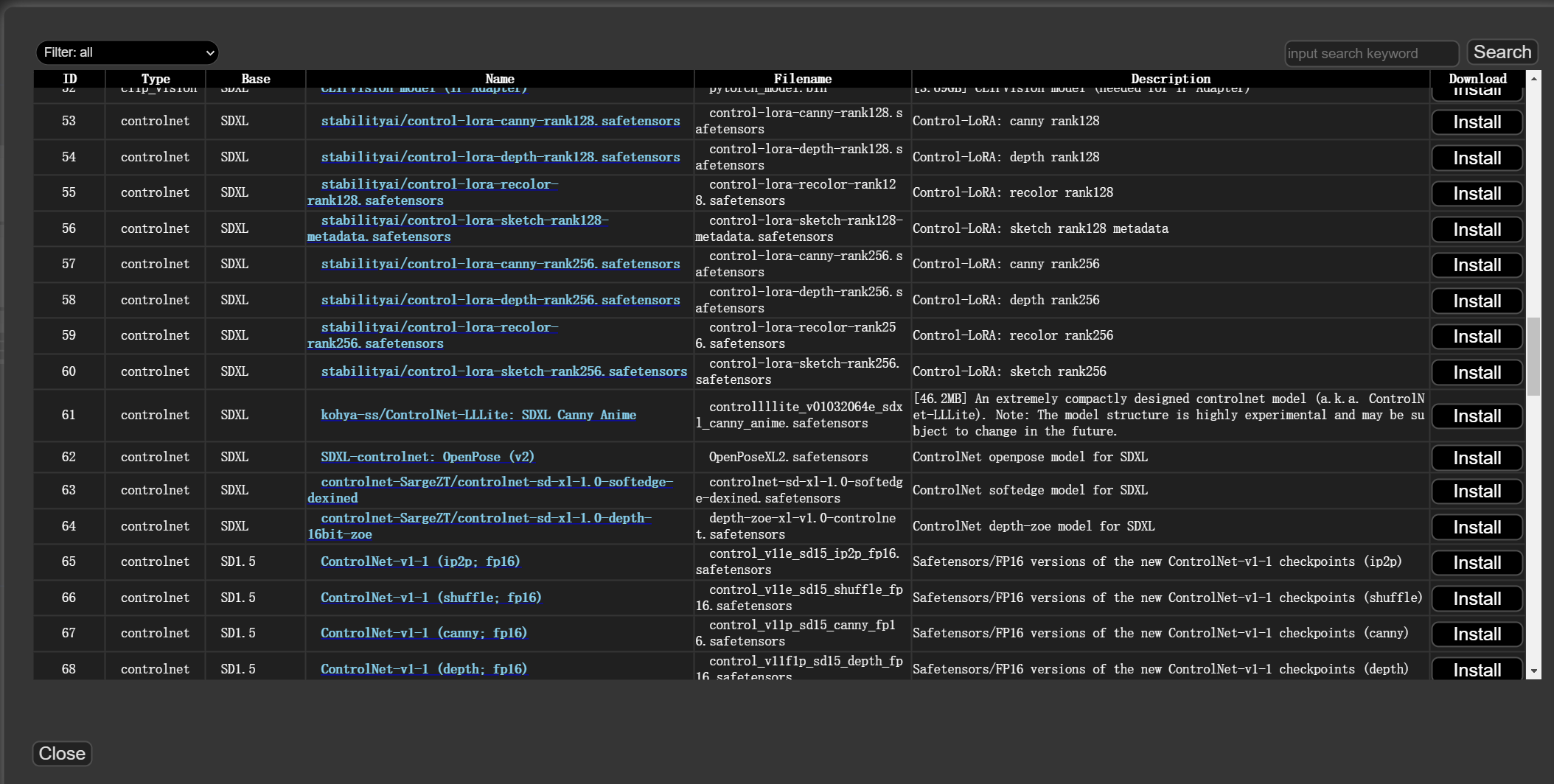This screenshot has height=784, width=1554.
Task: Click scrollbar up arrow in the table
Action: (x=1534, y=78)
